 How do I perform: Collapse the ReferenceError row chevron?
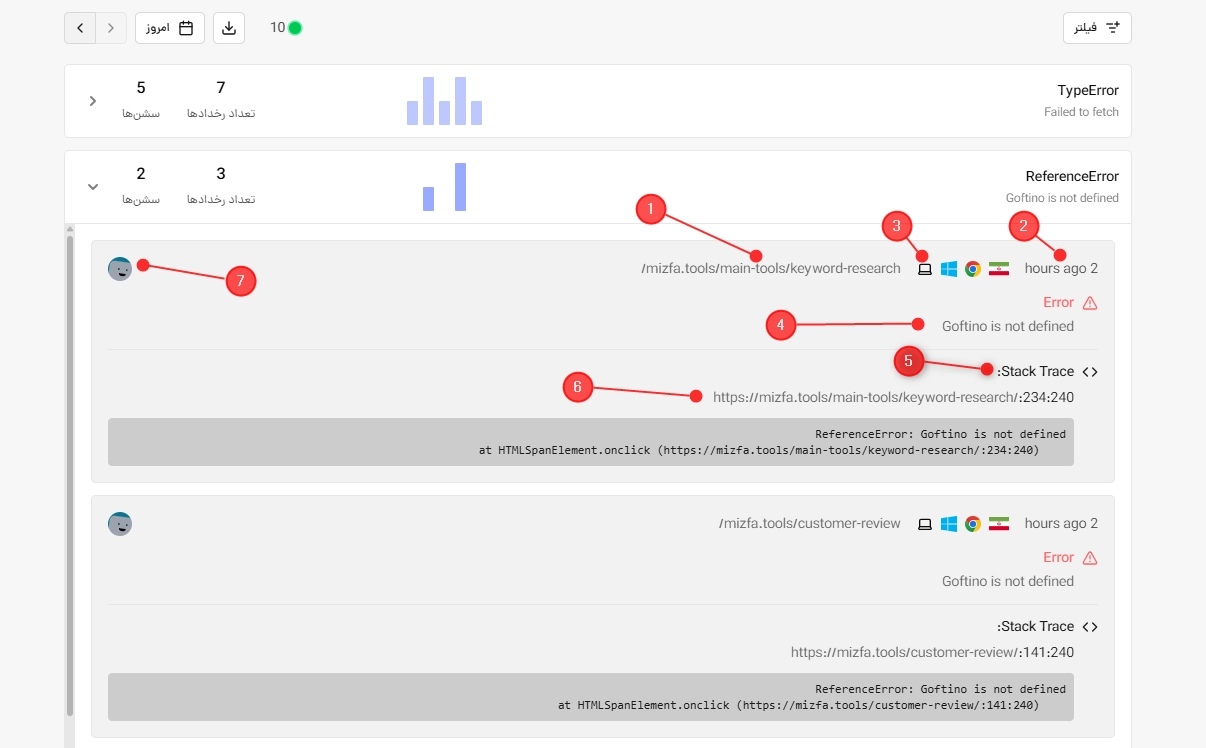pyautogui.click(x=93, y=187)
